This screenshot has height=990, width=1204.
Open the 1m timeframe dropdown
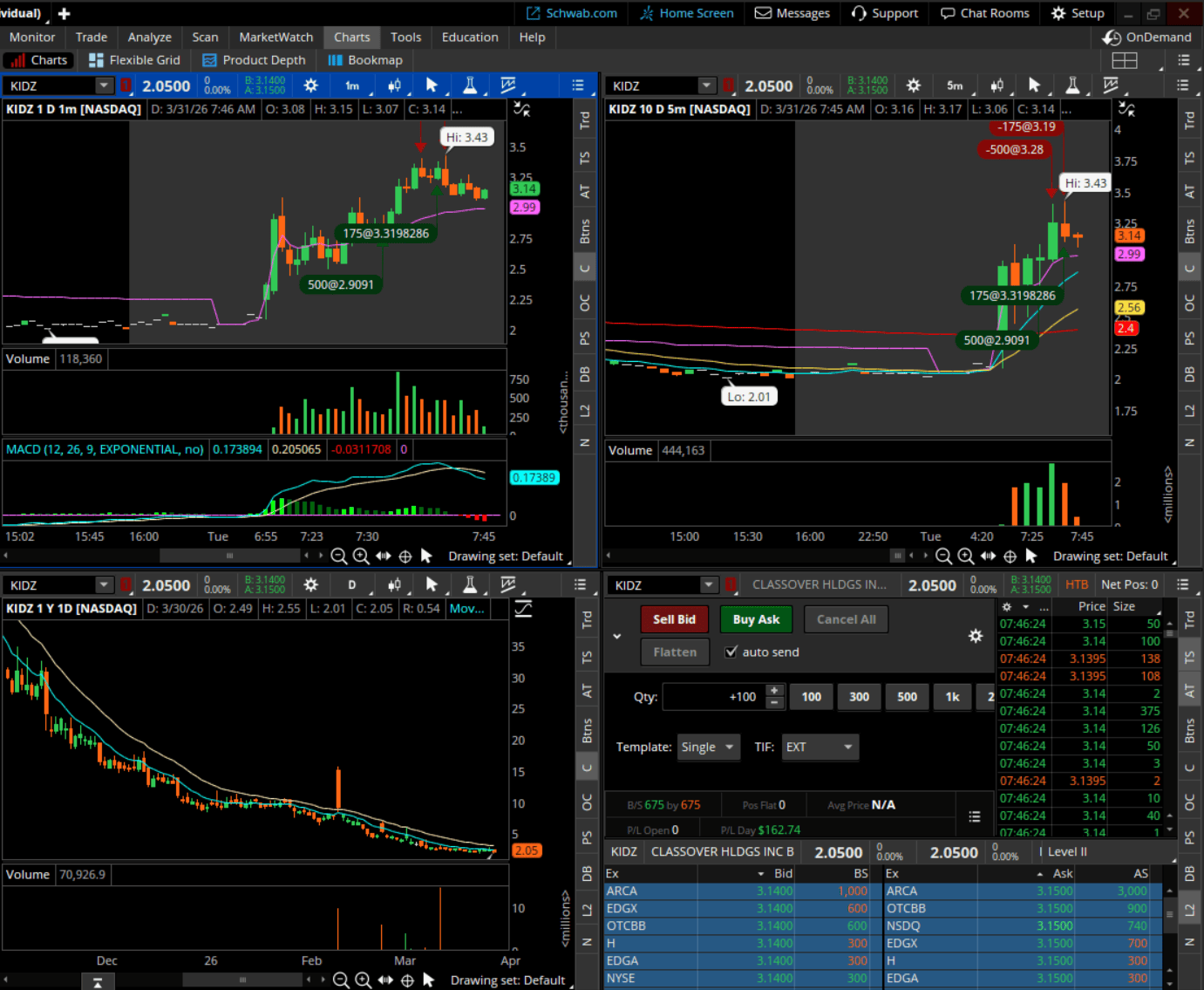[353, 85]
